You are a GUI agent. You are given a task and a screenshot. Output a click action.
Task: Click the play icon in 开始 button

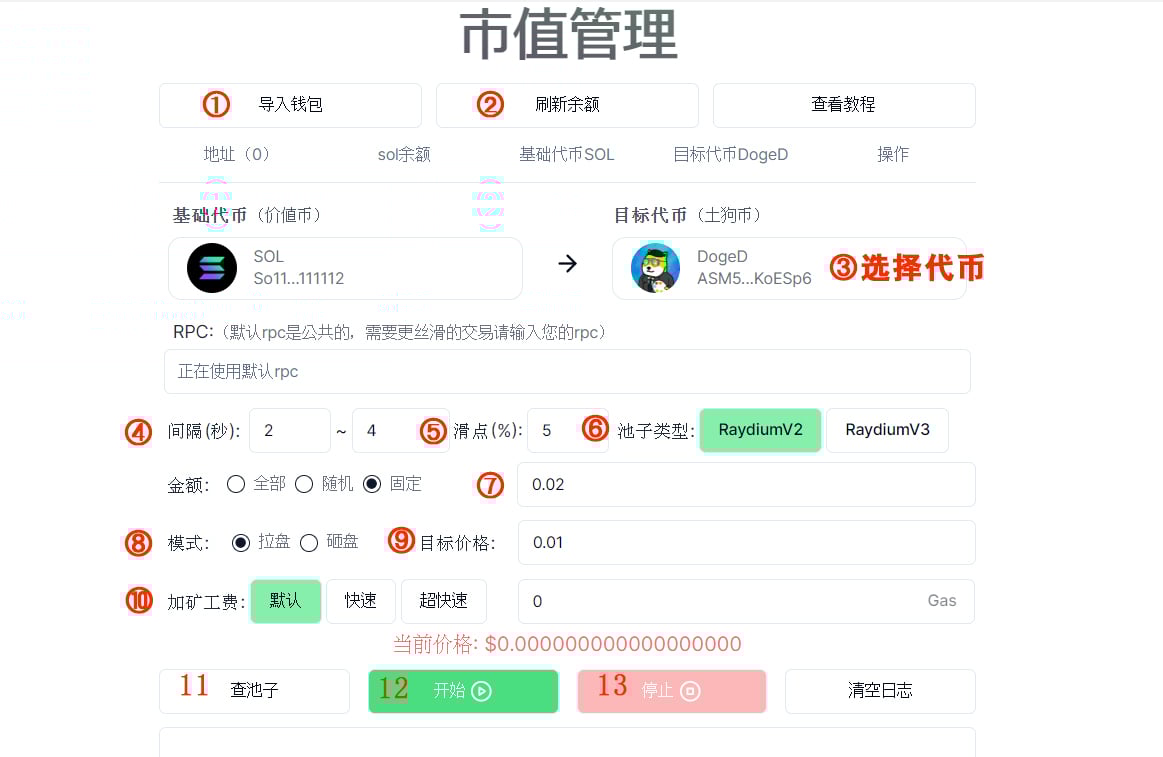click(x=481, y=691)
